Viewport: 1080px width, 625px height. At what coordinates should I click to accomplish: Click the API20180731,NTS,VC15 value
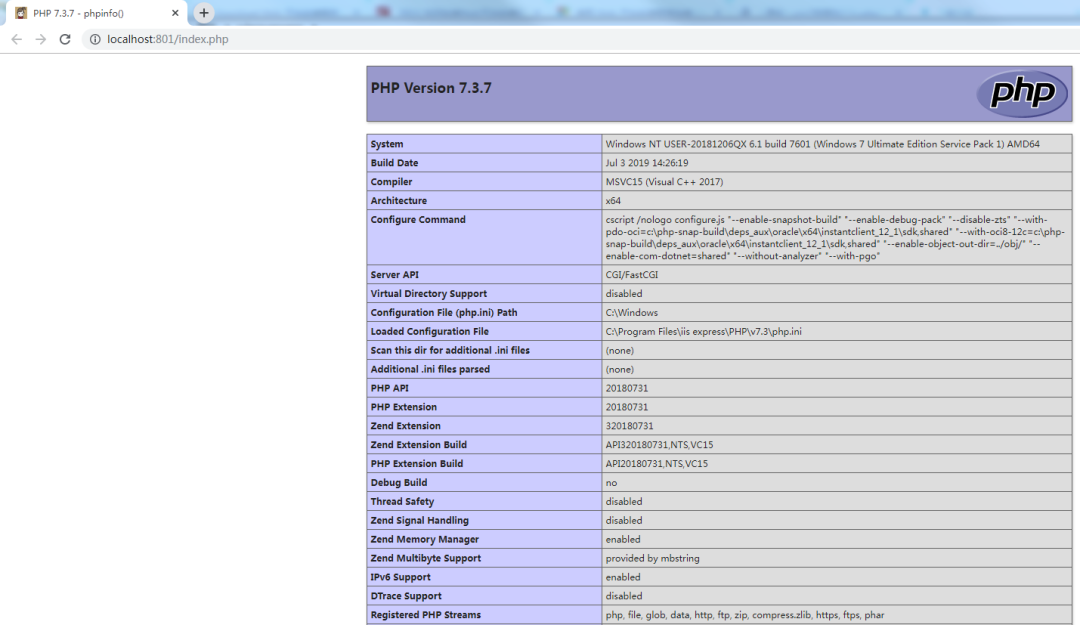(x=656, y=464)
